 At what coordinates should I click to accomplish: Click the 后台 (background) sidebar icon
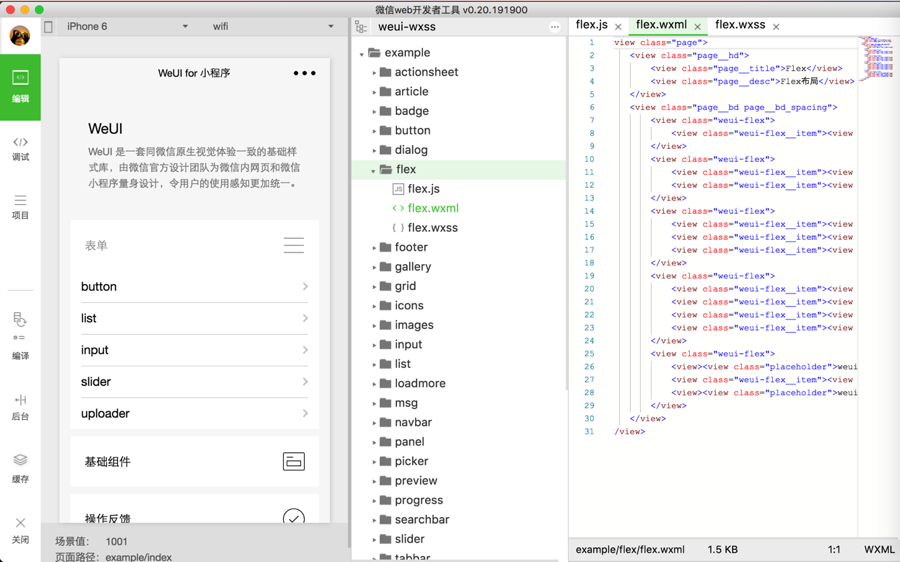click(20, 407)
